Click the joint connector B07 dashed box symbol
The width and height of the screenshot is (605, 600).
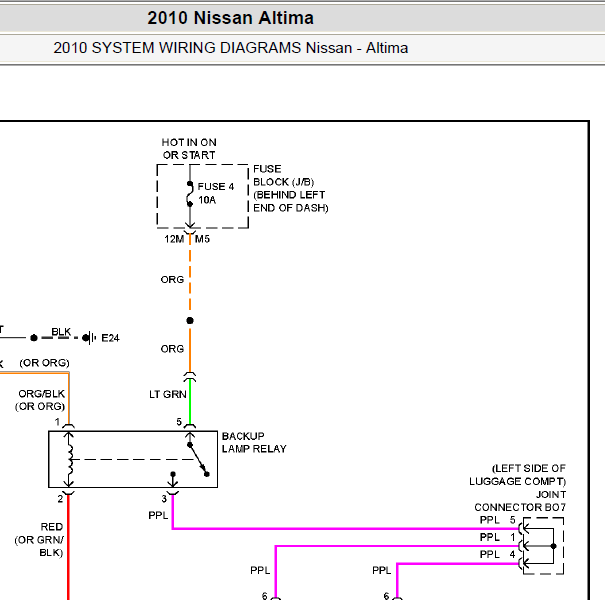pos(543,546)
